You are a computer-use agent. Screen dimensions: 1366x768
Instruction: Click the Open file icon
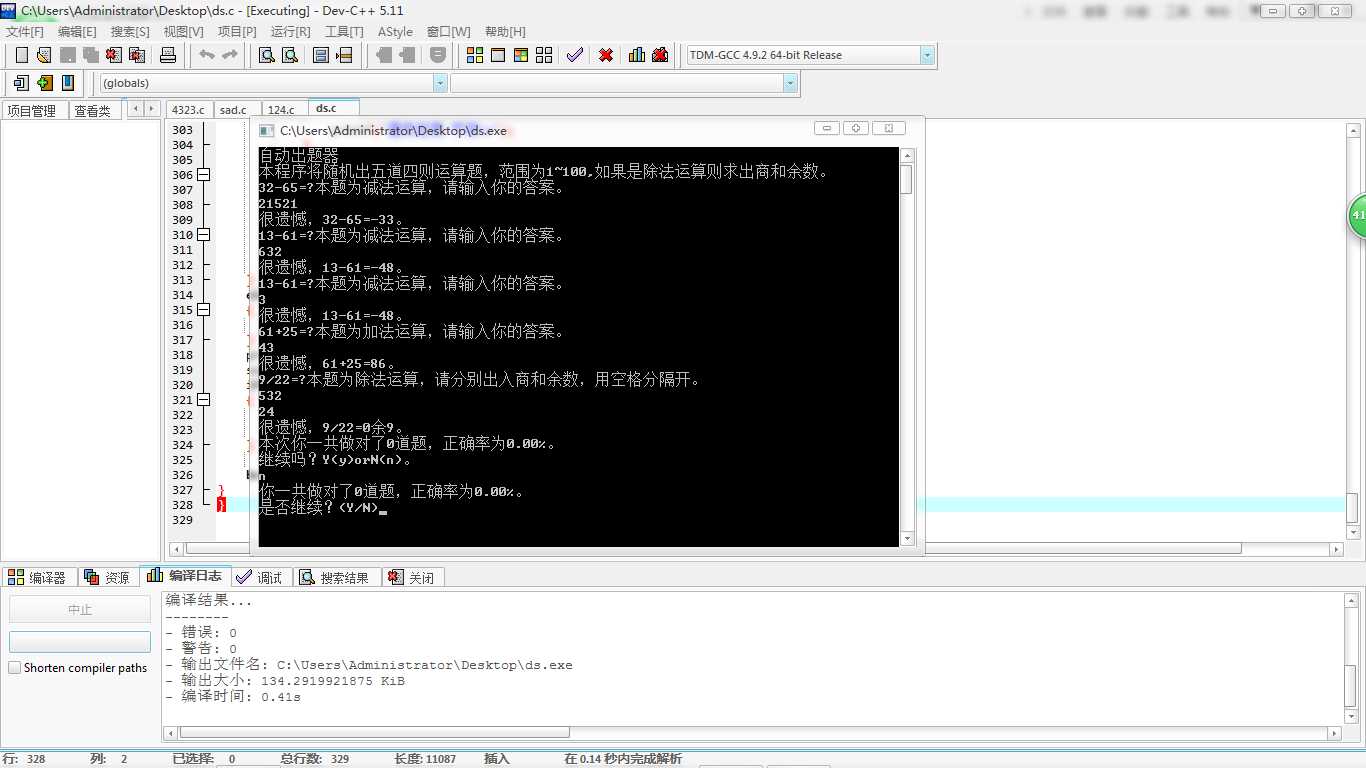click(44, 55)
